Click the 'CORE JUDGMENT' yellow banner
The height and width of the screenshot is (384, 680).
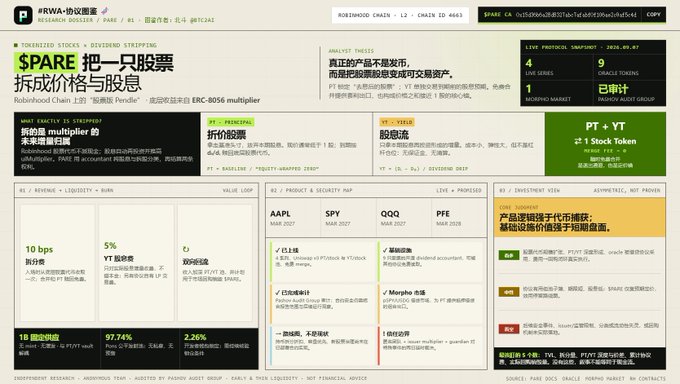579,217
